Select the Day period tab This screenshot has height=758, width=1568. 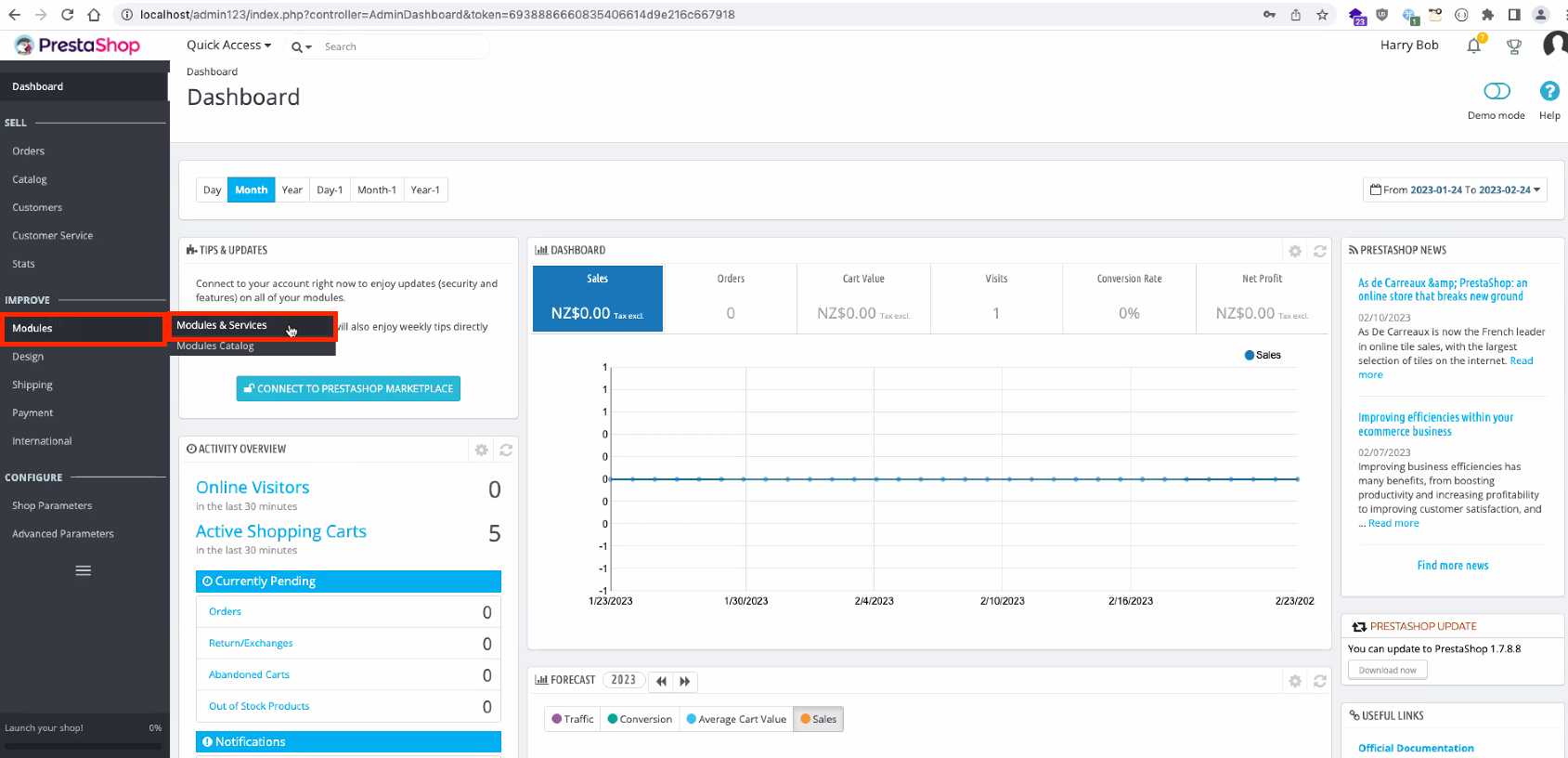point(212,189)
